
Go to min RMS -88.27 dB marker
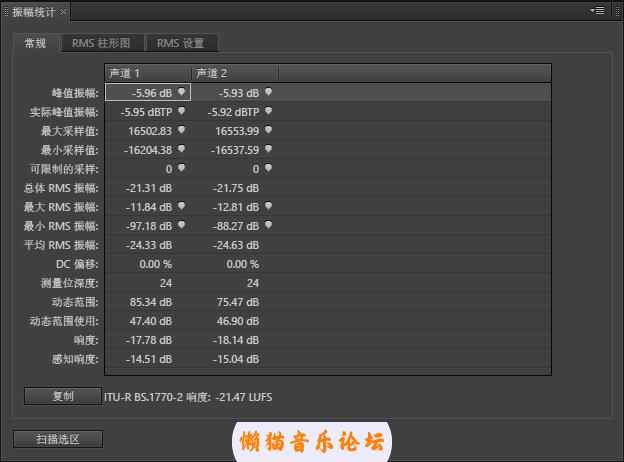click(x=269, y=225)
